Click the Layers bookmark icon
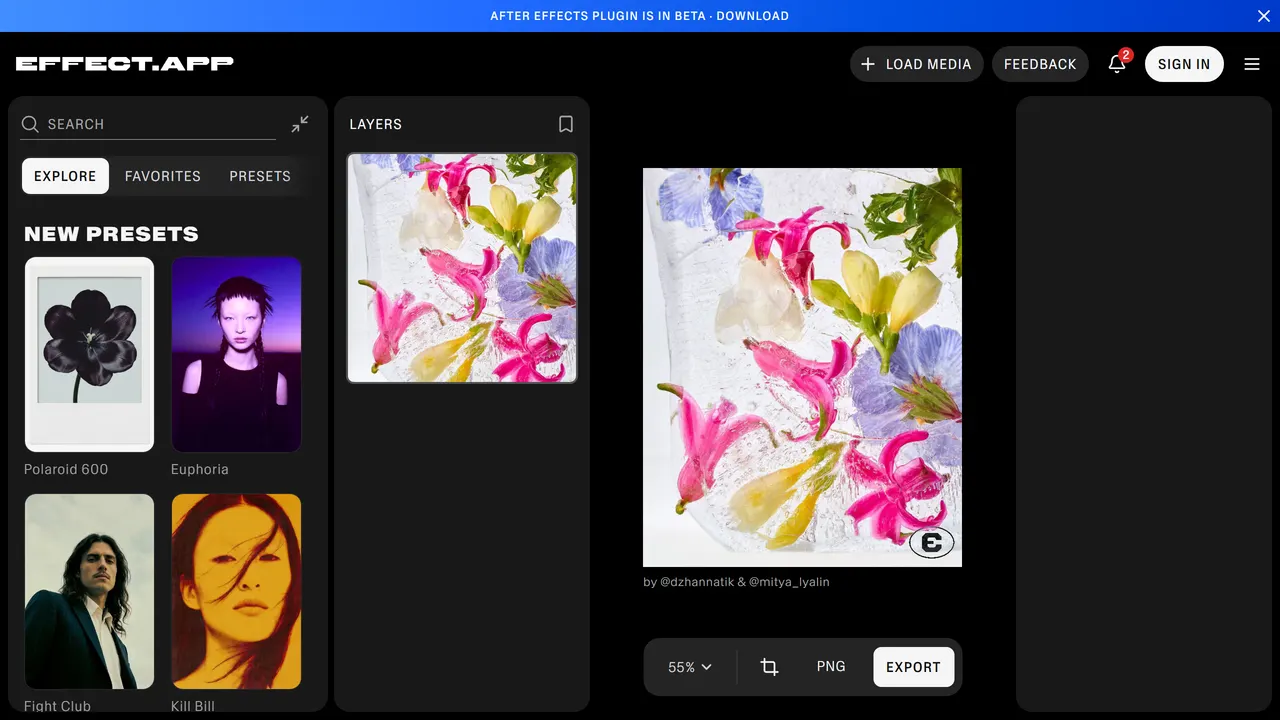This screenshot has height=720, width=1280. [566, 124]
